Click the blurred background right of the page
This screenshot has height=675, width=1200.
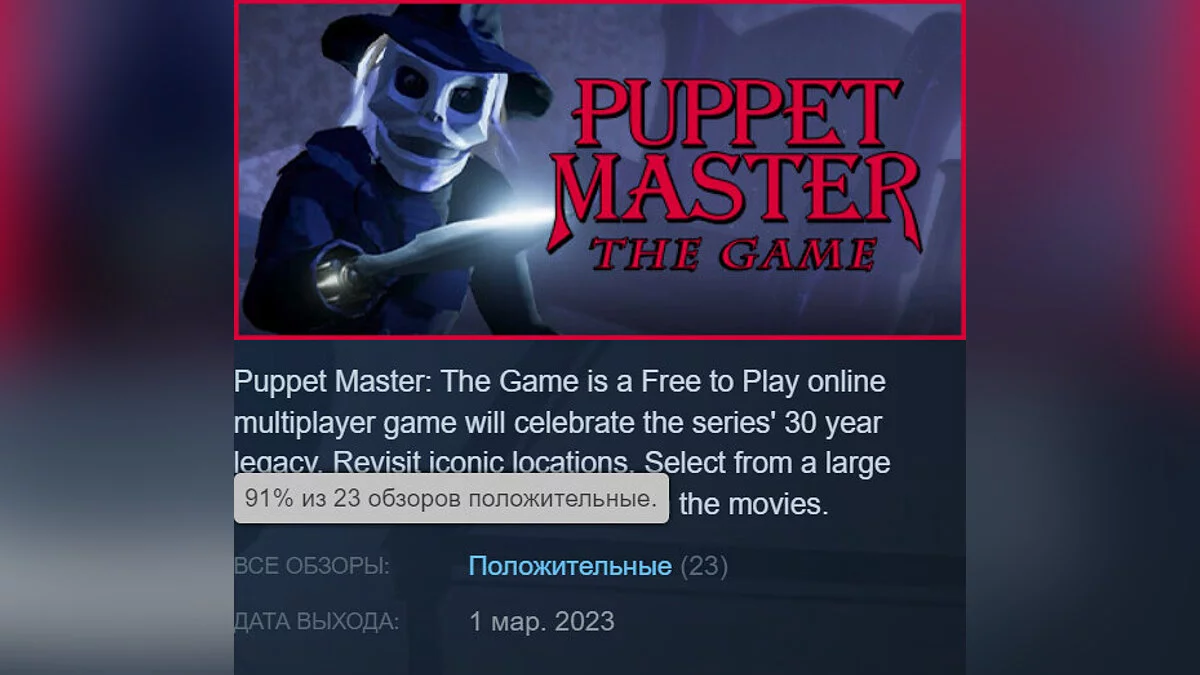[1083, 337]
